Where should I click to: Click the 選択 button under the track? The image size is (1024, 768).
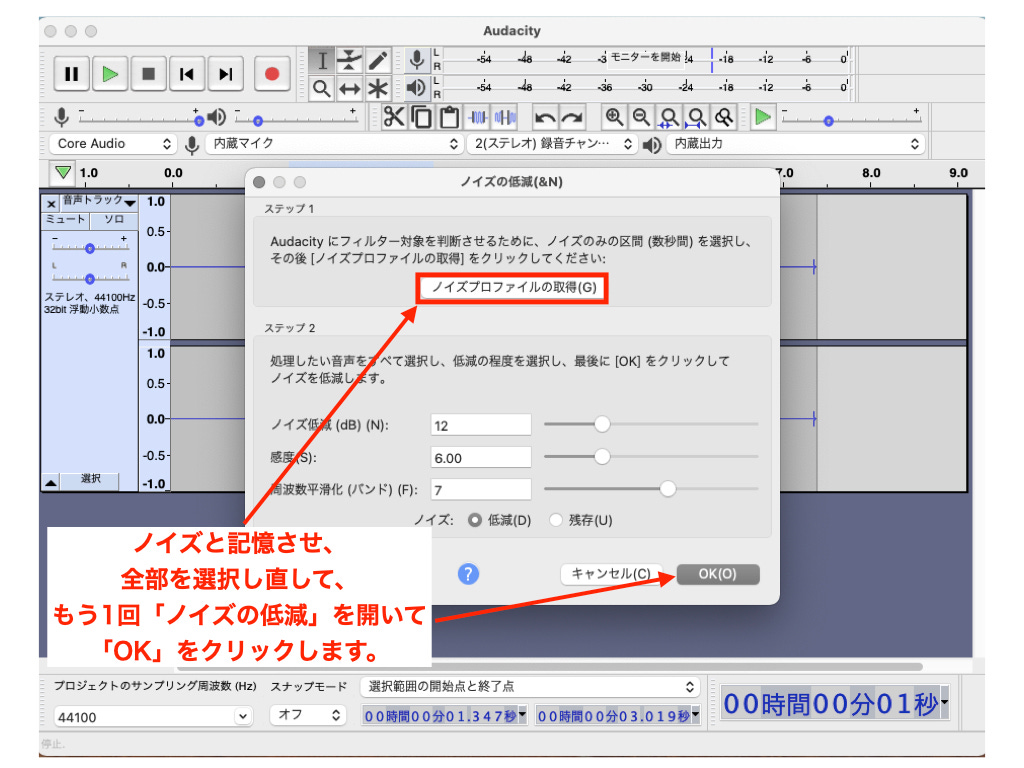pyautogui.click(x=90, y=479)
